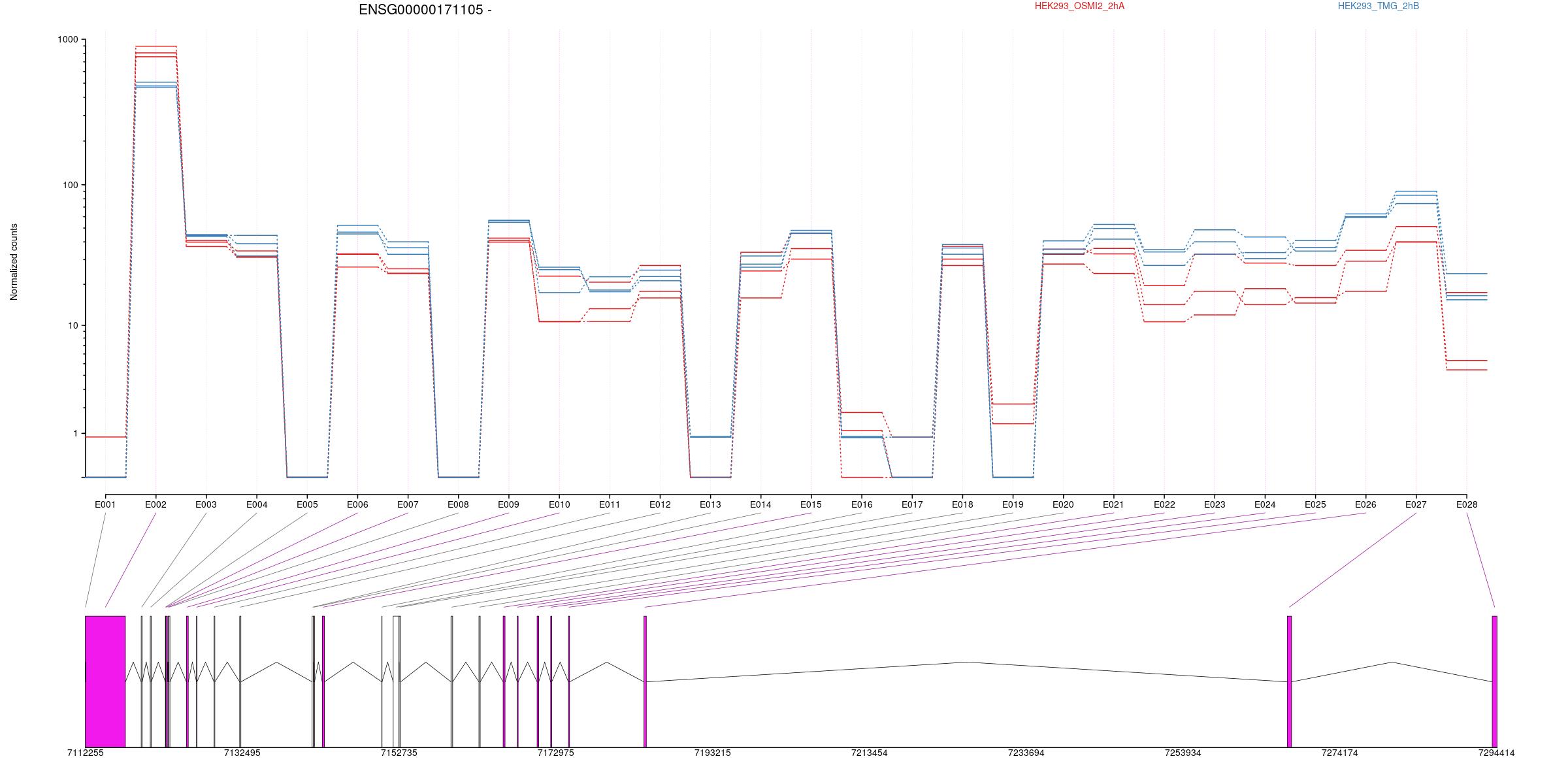This screenshot has width=1568, height=784.
Task: Click the y-axis value 1
Action: (x=76, y=434)
